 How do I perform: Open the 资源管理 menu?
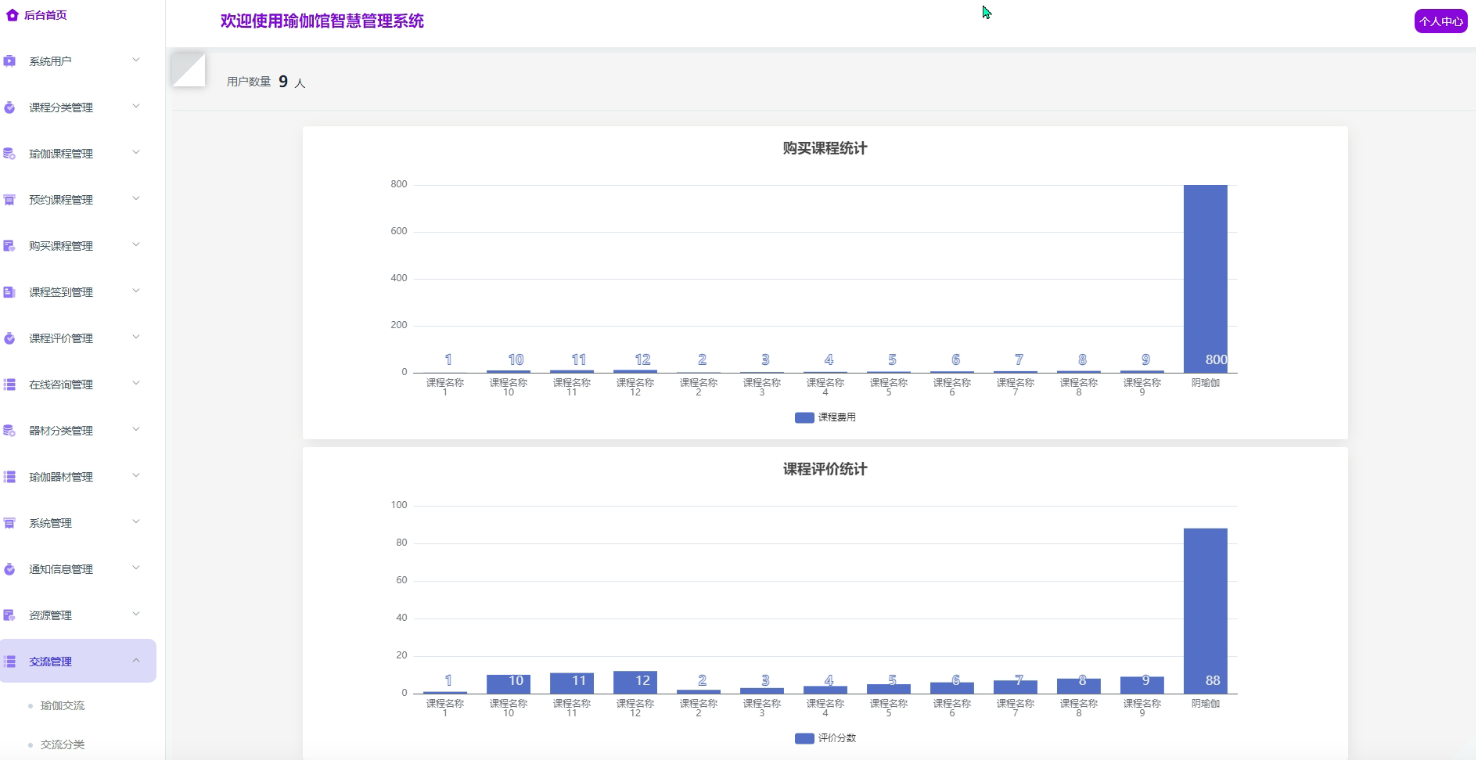(x=78, y=615)
